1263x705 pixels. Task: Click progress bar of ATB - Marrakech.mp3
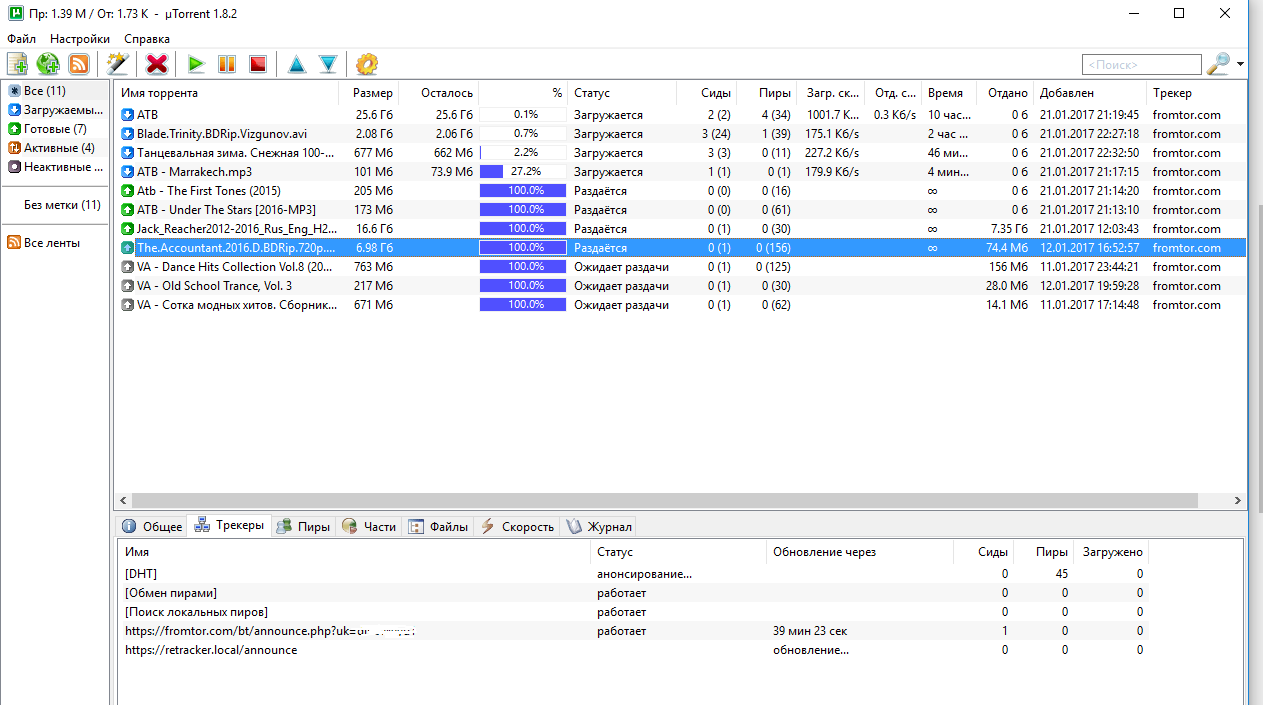point(522,172)
